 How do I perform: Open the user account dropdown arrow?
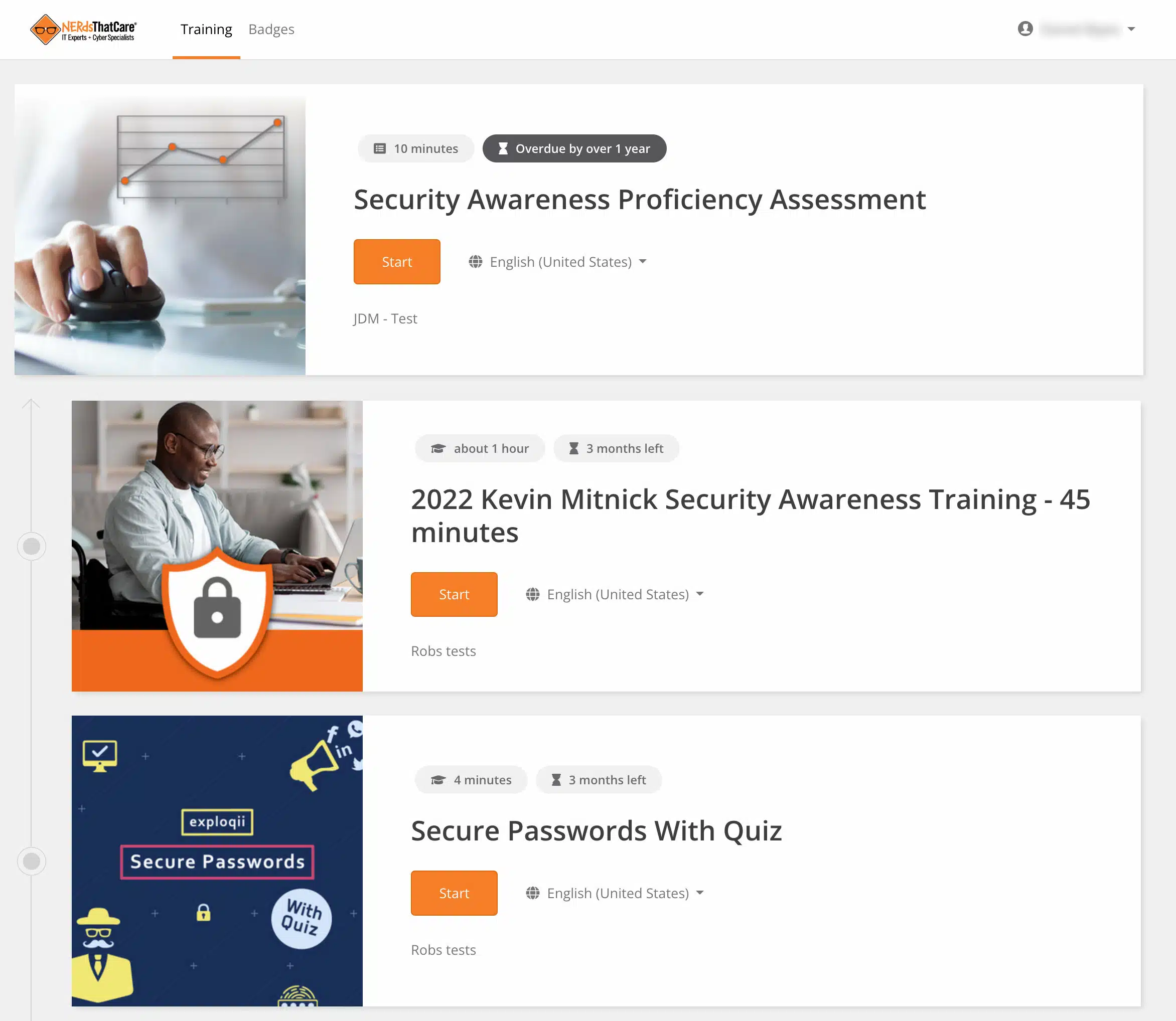pos(1131,29)
